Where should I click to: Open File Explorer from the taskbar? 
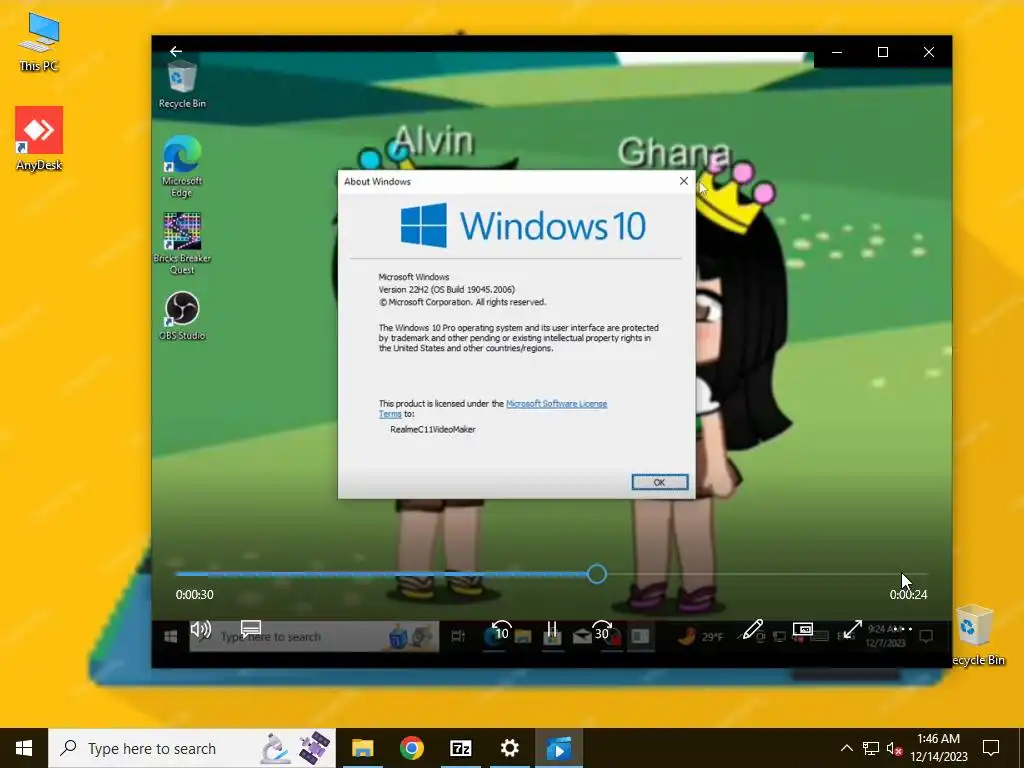362,748
